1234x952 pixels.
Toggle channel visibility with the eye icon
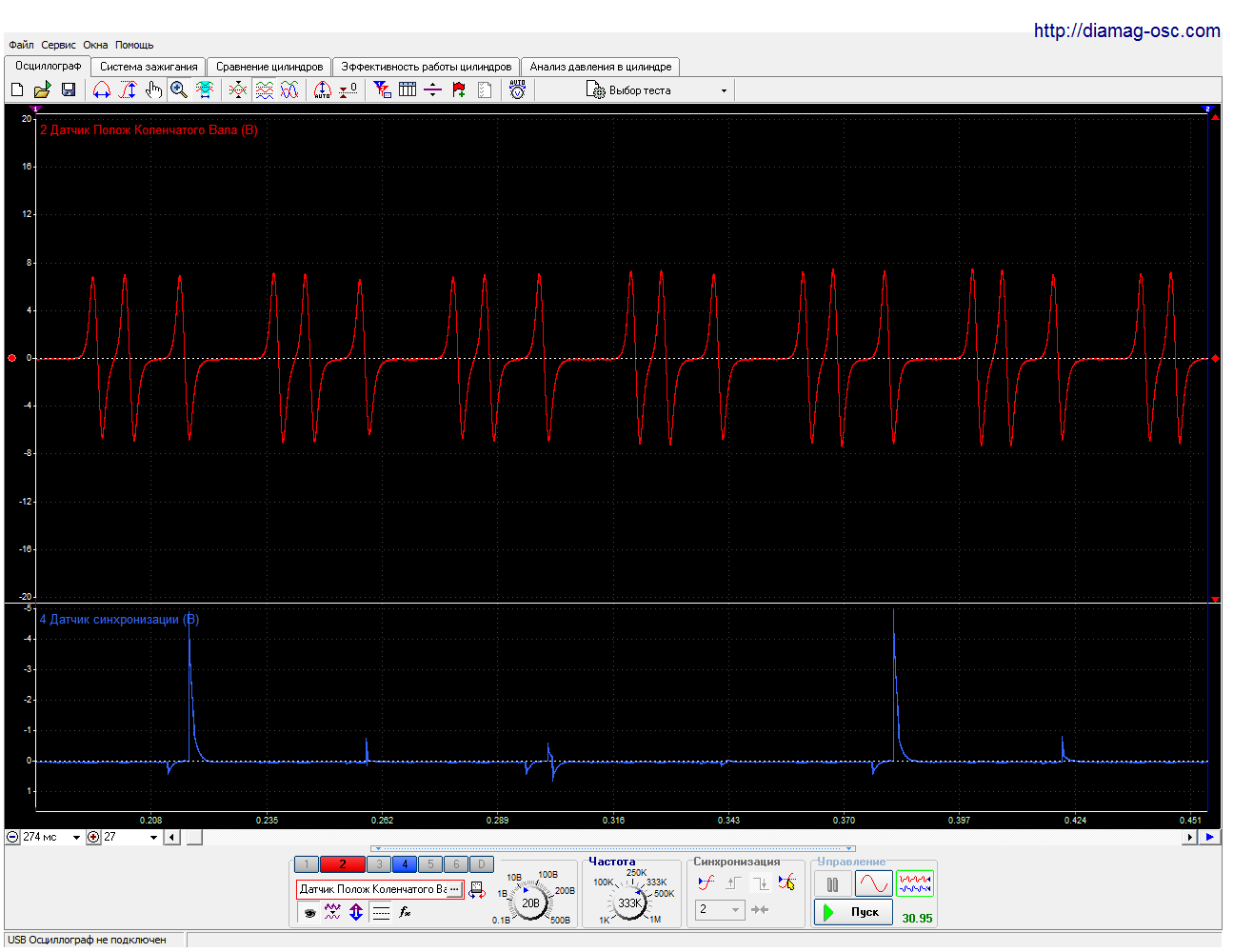pyautogui.click(x=308, y=912)
